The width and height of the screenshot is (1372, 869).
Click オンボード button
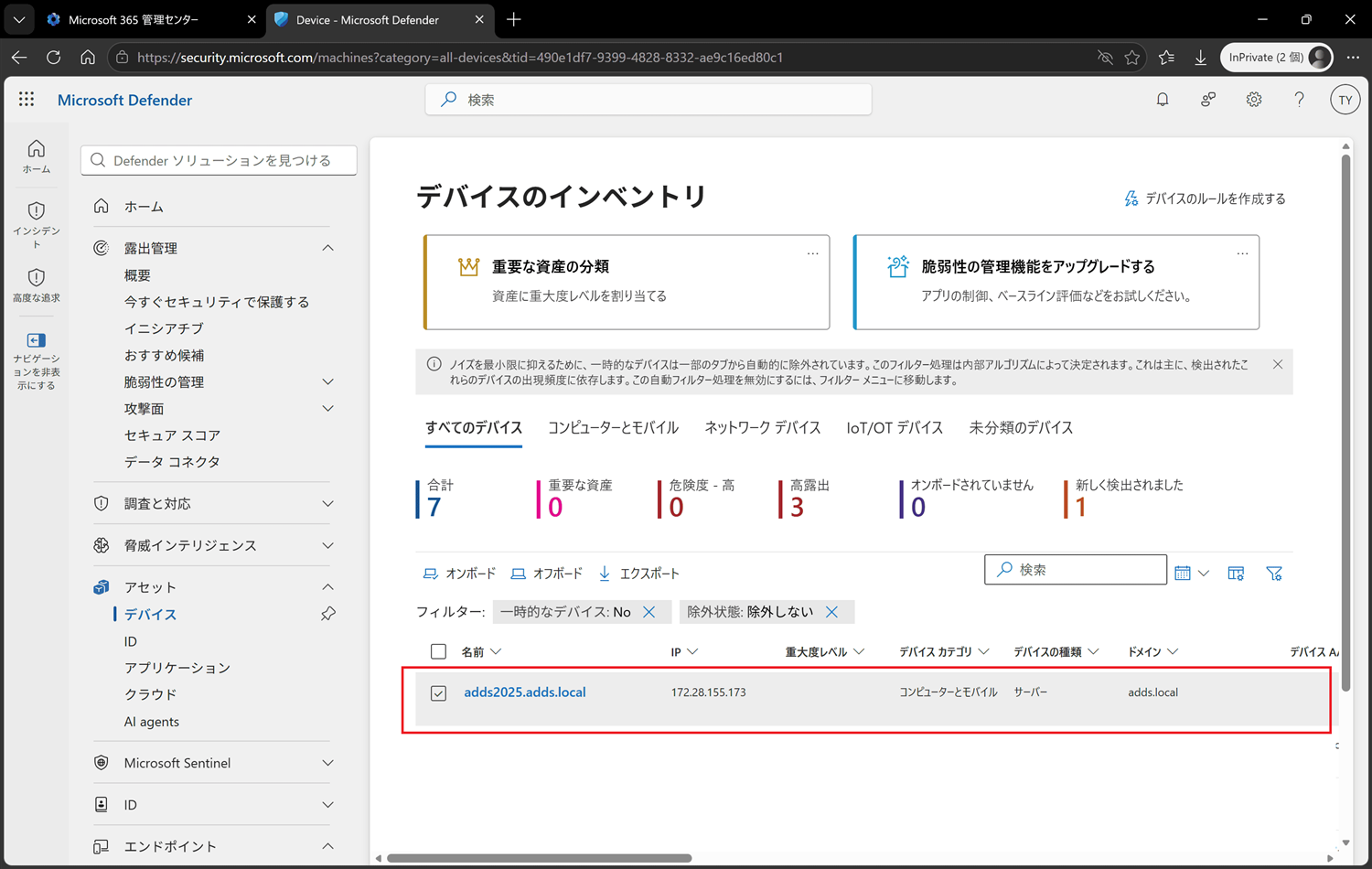tap(459, 574)
